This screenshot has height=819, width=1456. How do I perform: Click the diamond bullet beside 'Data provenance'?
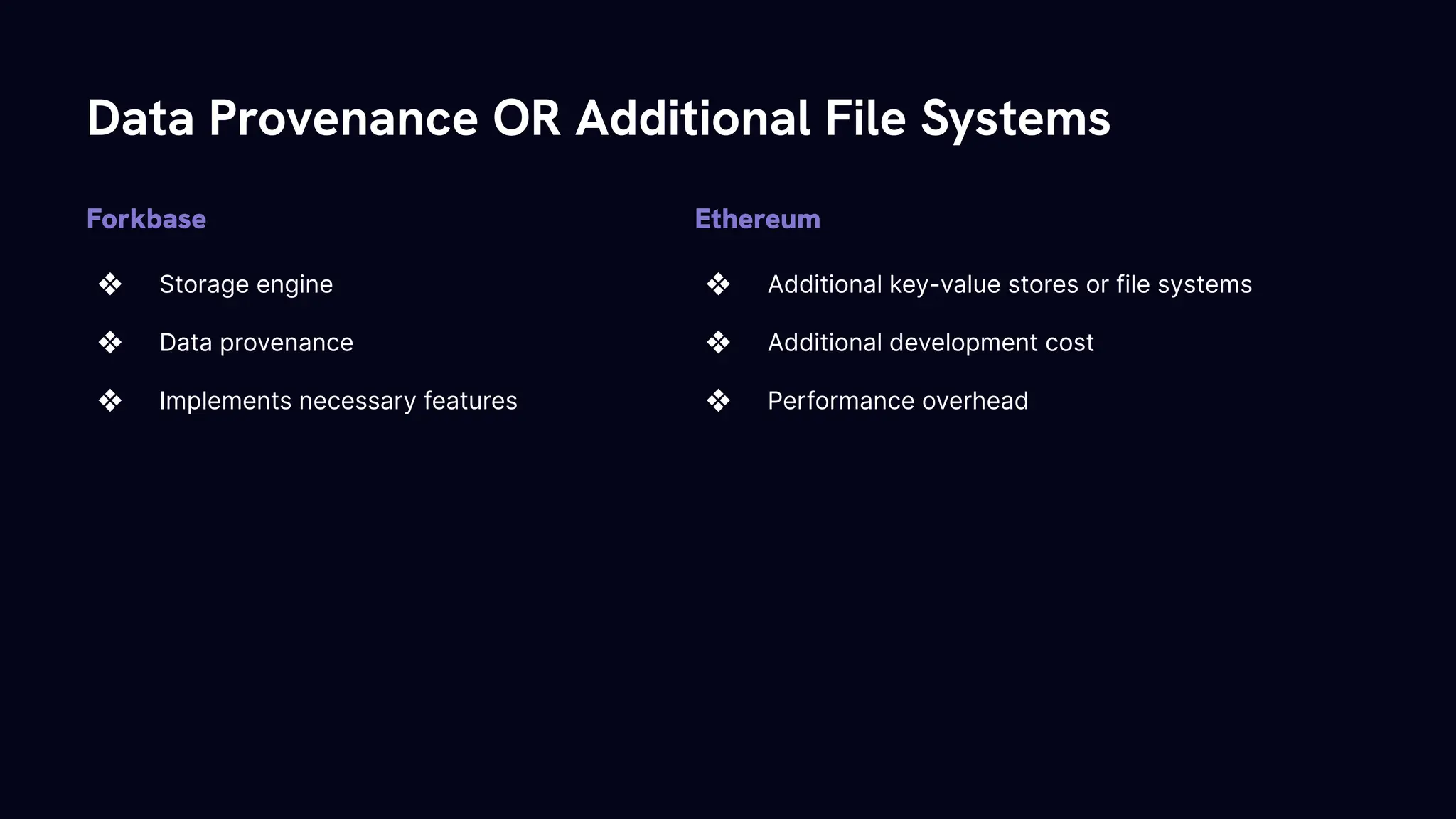point(110,343)
